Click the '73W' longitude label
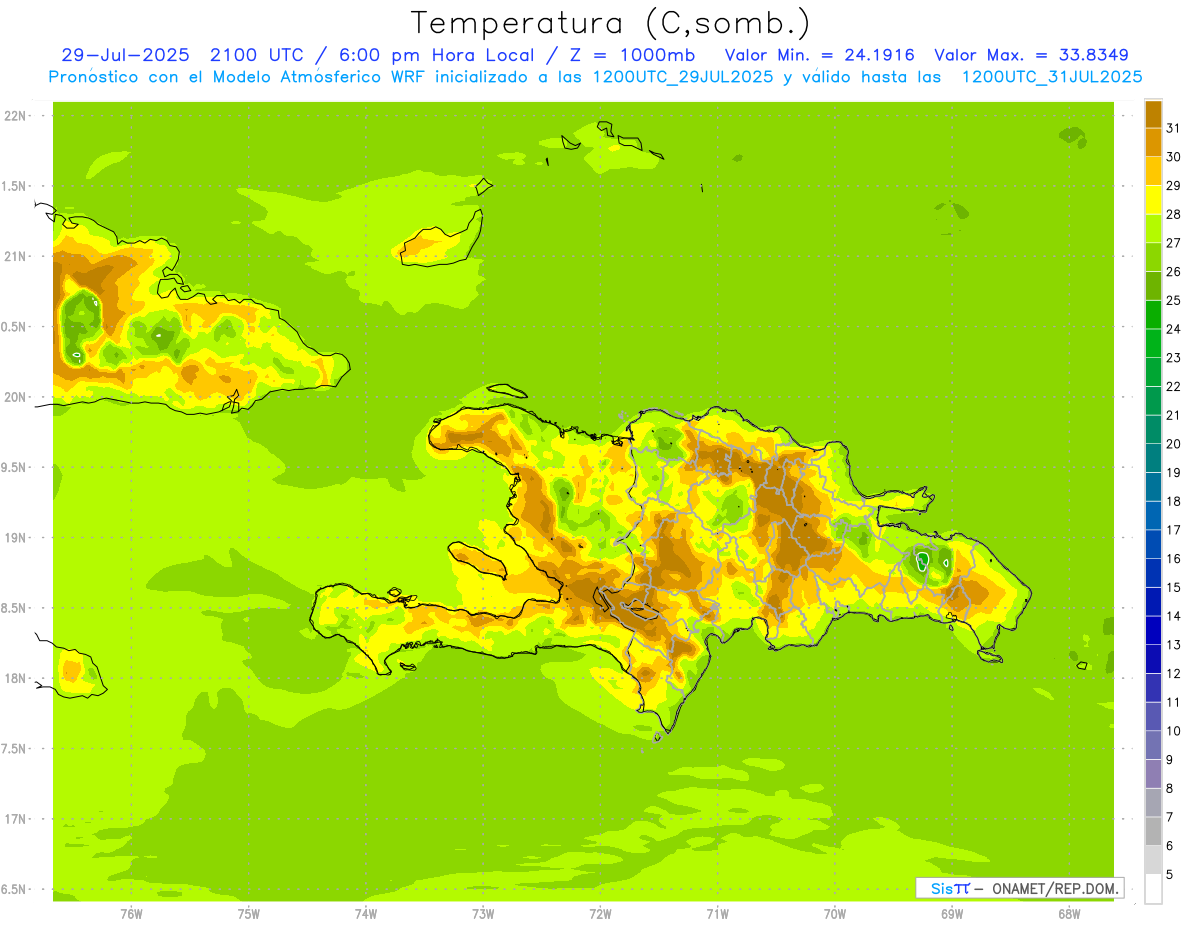 (483, 913)
